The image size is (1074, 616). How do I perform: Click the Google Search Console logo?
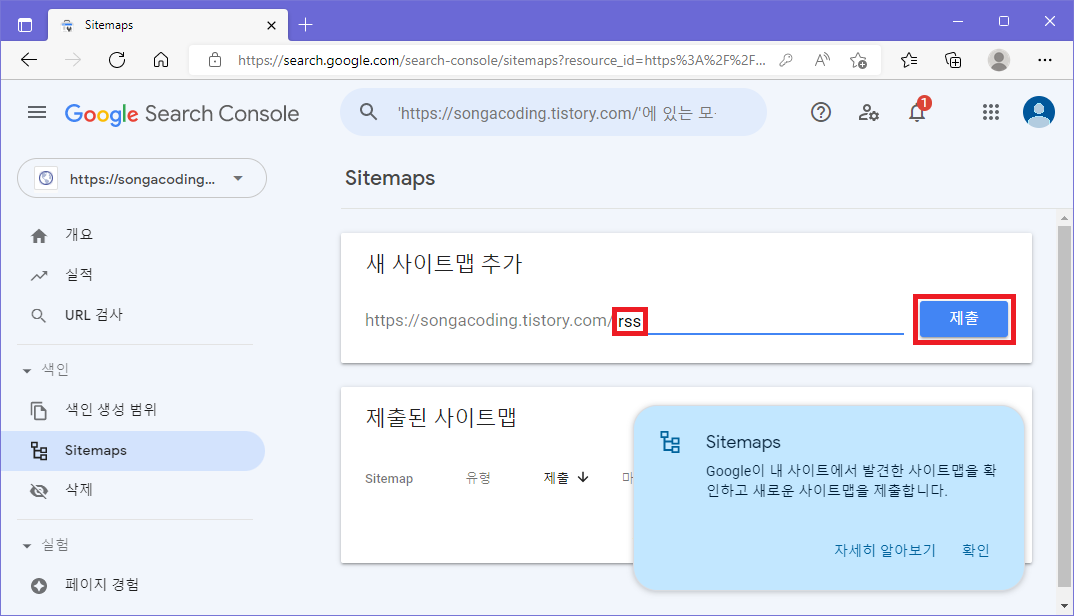pyautogui.click(x=182, y=114)
